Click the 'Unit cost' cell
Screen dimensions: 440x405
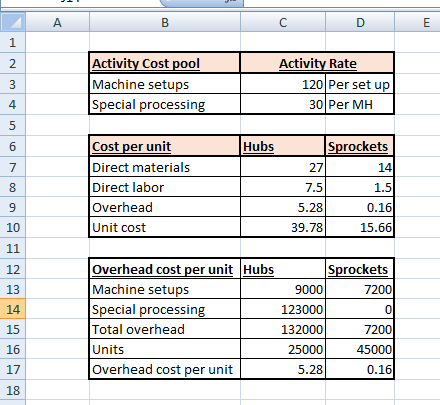tap(165, 227)
